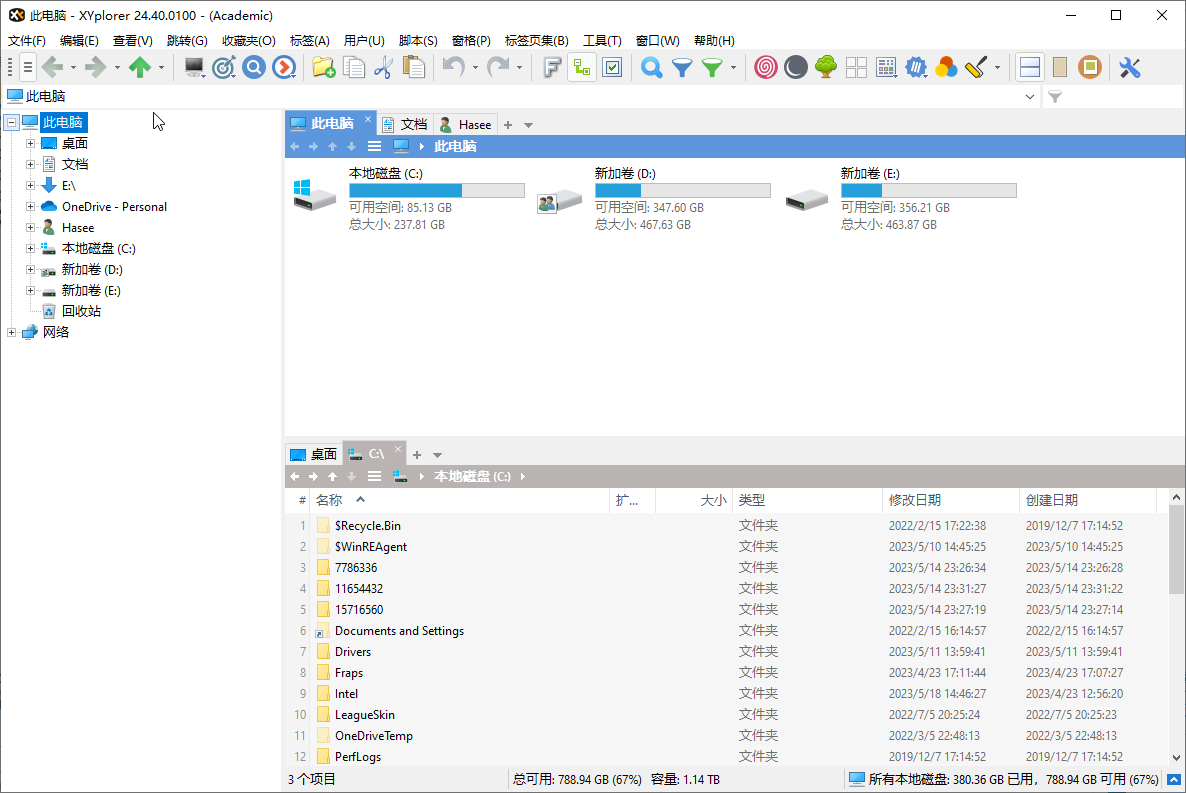Click the four-squares views icon
Viewport: 1186px width, 793px height.
pyautogui.click(x=856, y=67)
